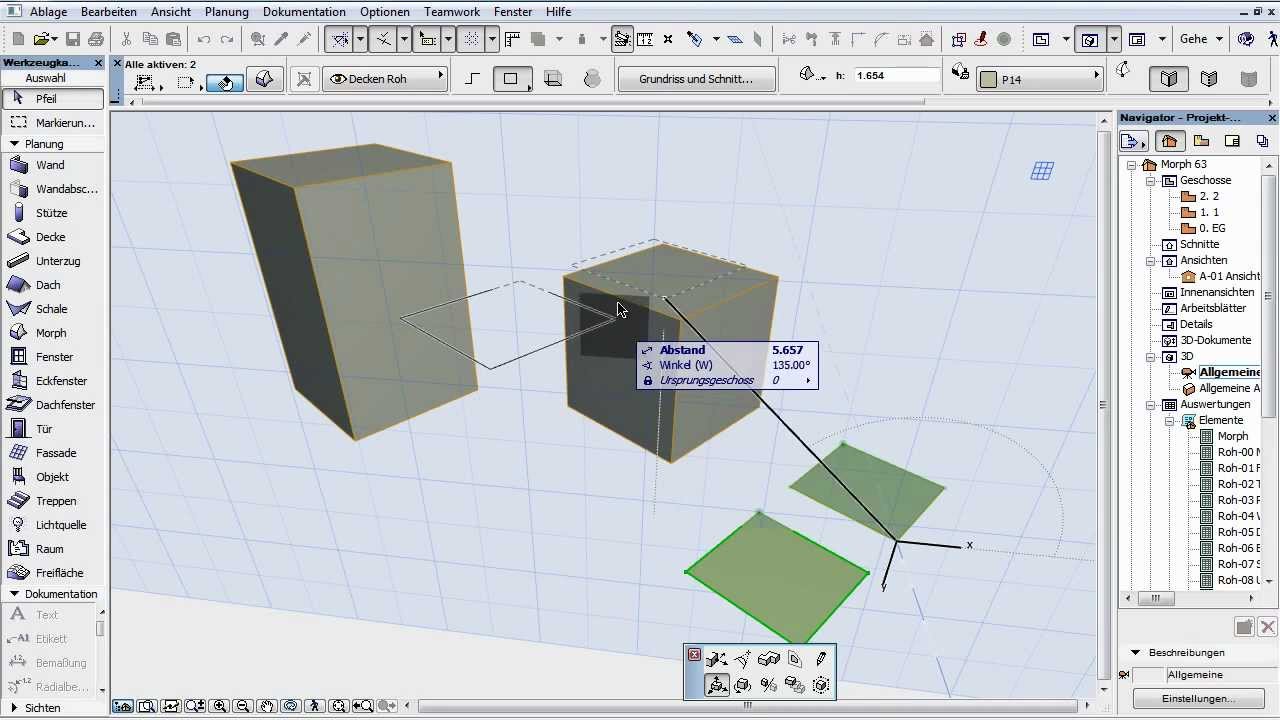Viewport: 1280px width, 720px height.
Task: Expand the Sichten toolbox section
Action: tap(15, 708)
